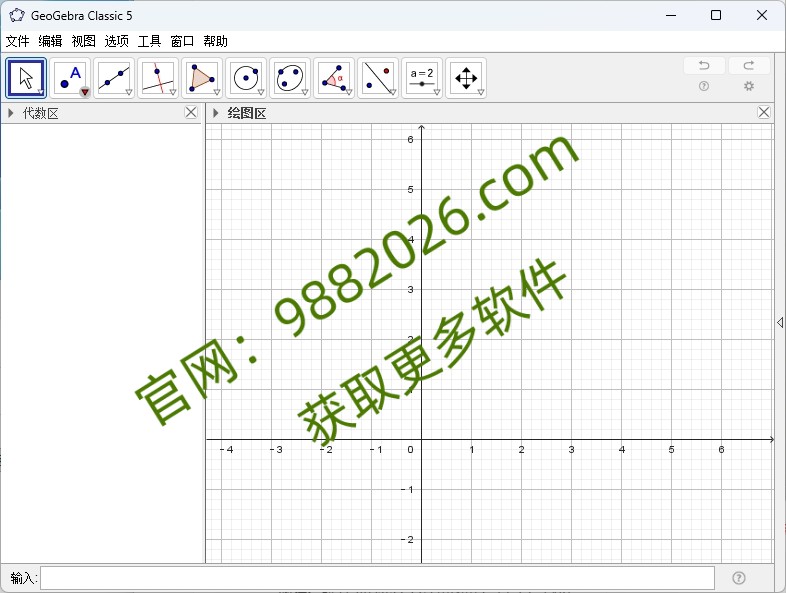This screenshot has width=786, height=593.
Task: Select the Circle with center tool
Action: click(246, 78)
